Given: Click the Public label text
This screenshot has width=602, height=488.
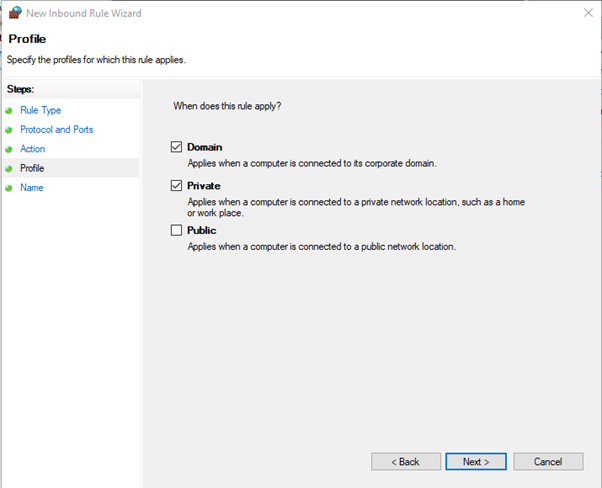Looking at the screenshot, I should (202, 230).
